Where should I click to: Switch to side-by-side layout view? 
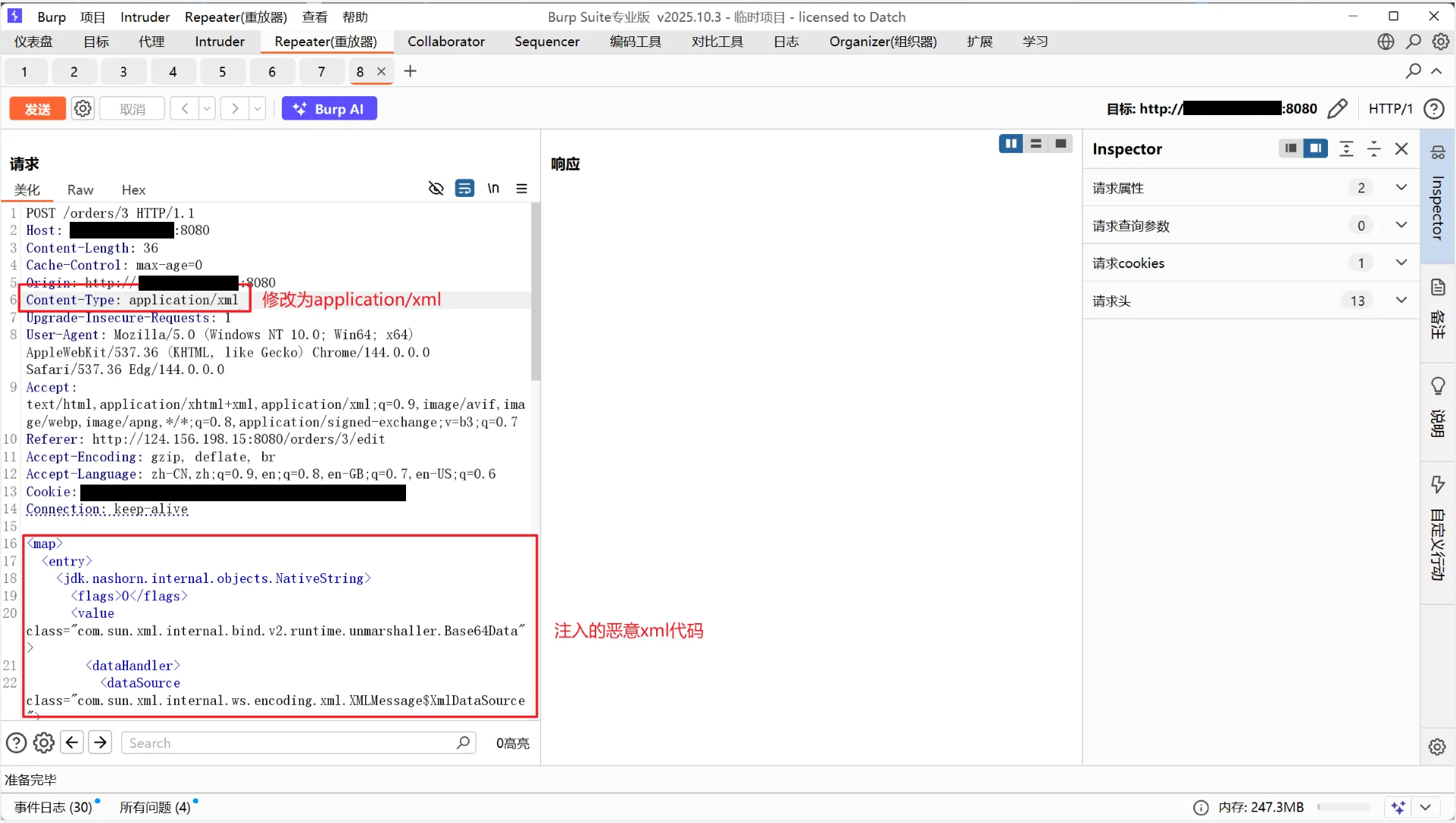click(1011, 144)
